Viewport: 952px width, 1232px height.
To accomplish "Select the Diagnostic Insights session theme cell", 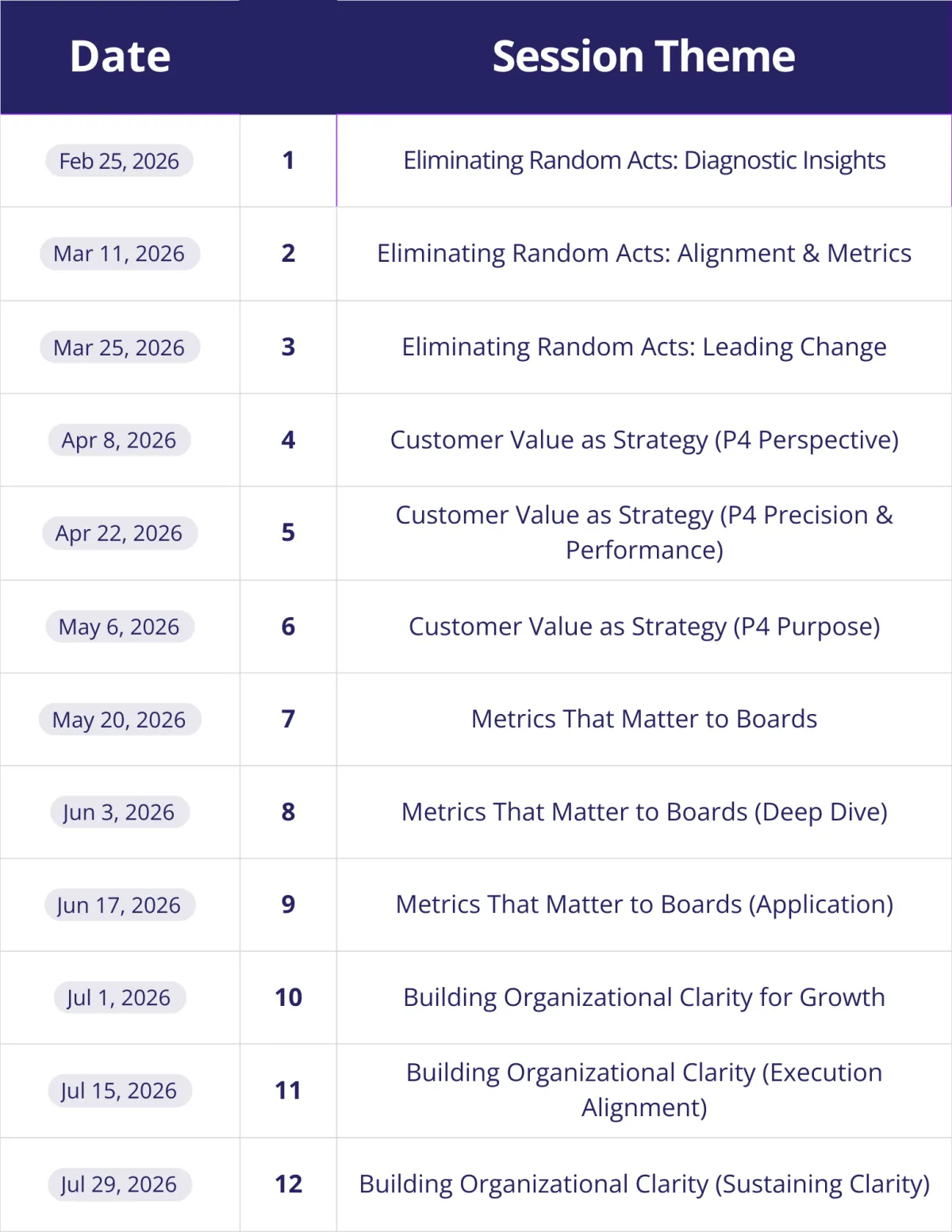I will pyautogui.click(x=643, y=161).
